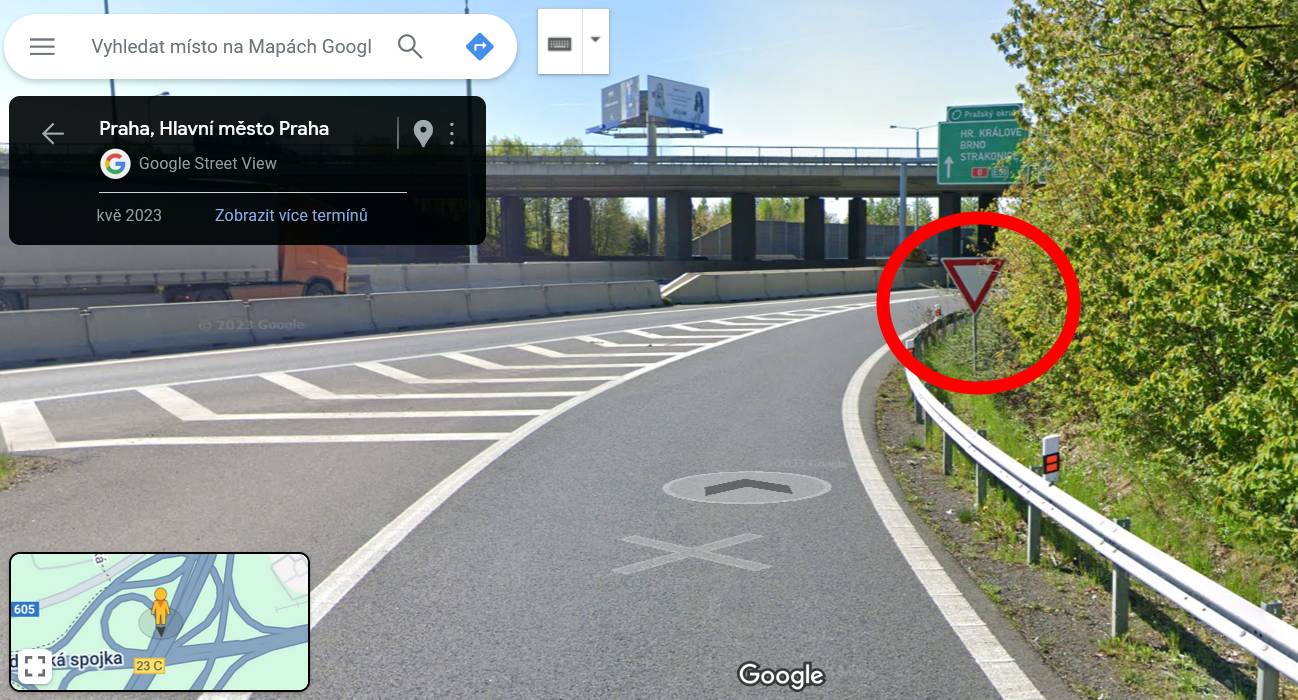Click the Google watermark logo at bottom
The height and width of the screenshot is (700, 1298).
[781, 676]
